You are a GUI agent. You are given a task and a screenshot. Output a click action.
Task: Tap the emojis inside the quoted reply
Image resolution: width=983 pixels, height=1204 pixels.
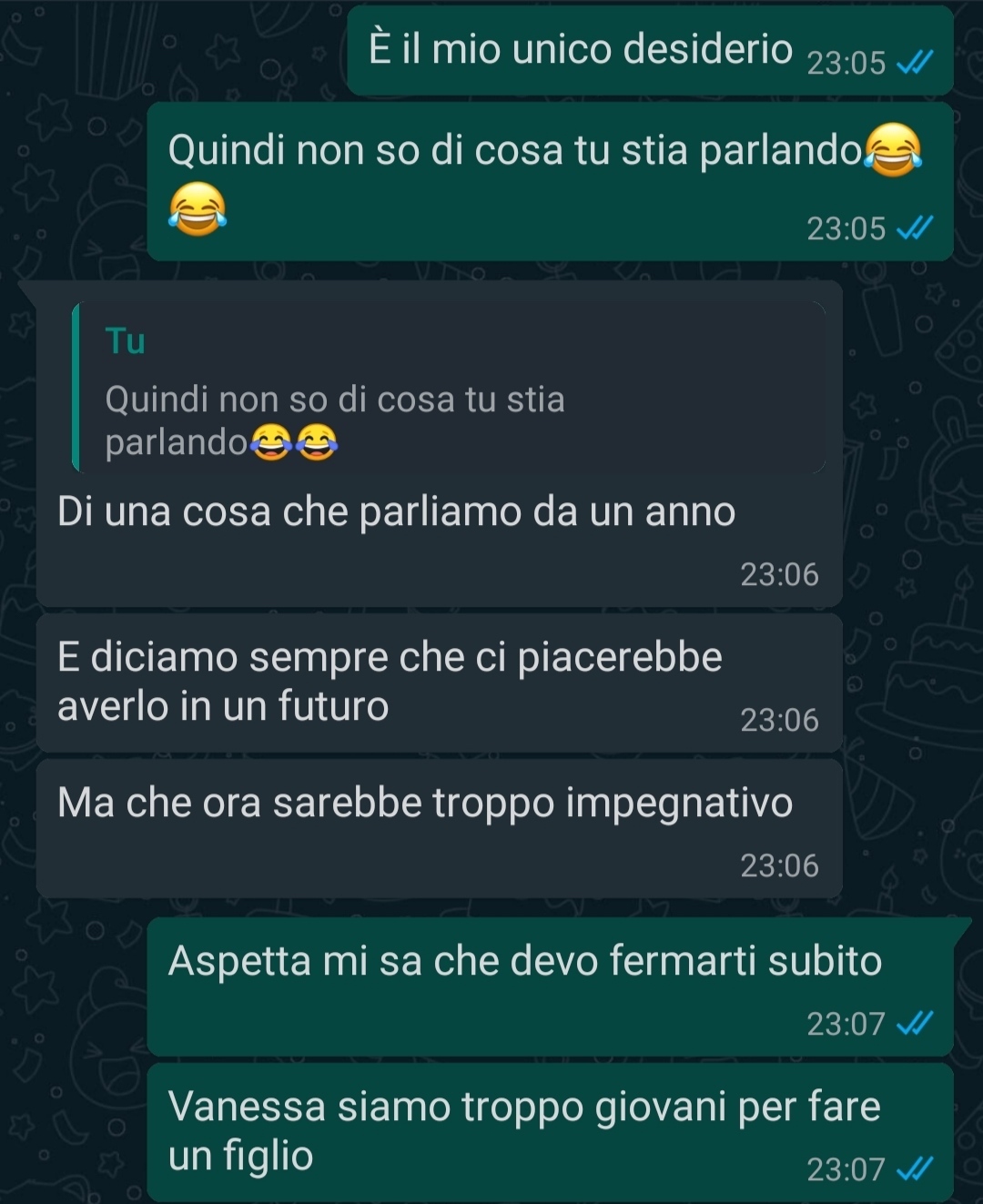point(294,442)
